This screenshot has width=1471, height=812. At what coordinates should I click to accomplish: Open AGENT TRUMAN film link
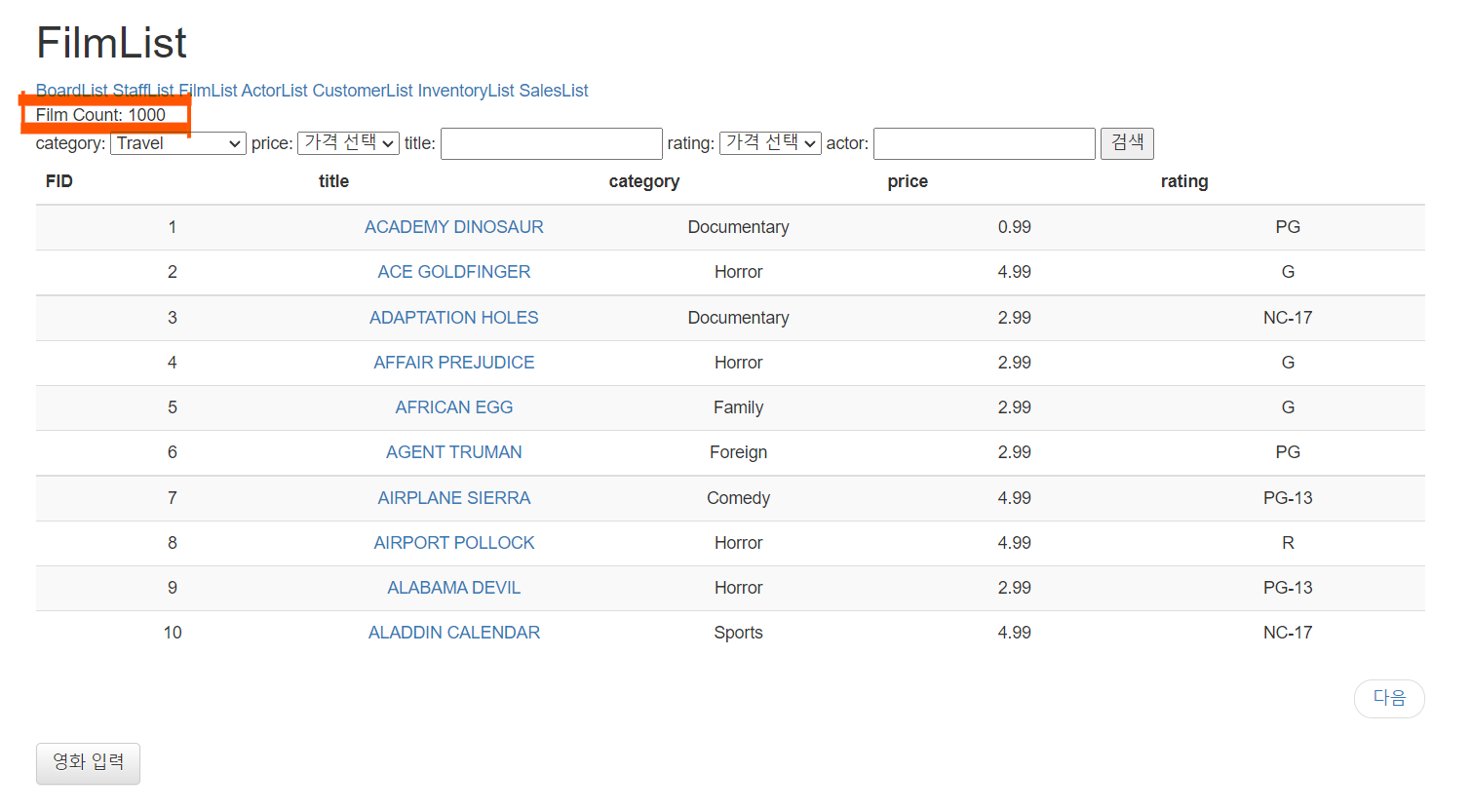pyautogui.click(x=454, y=452)
